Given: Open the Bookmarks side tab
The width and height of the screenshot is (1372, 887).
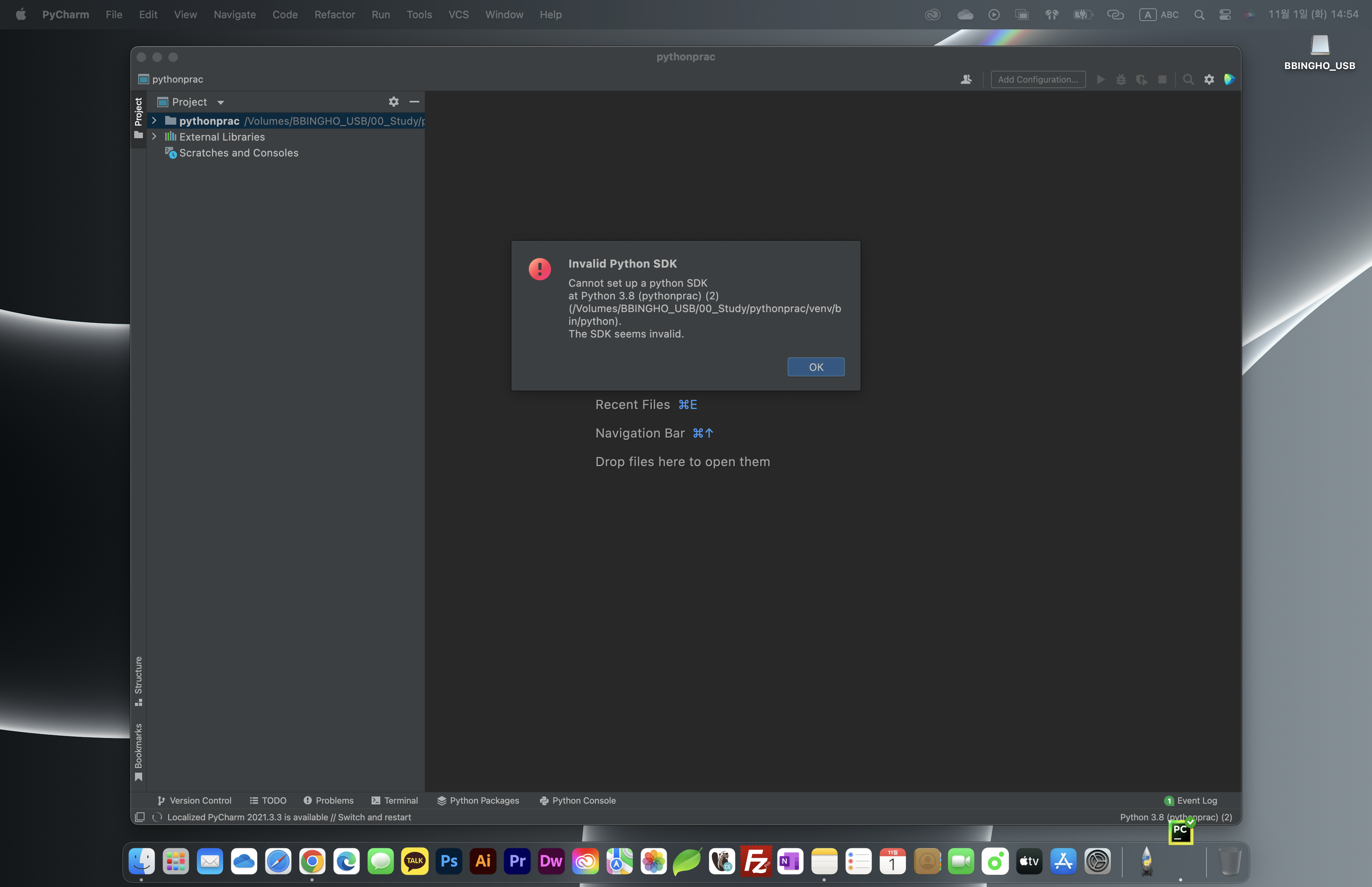Looking at the screenshot, I should coord(138,752).
